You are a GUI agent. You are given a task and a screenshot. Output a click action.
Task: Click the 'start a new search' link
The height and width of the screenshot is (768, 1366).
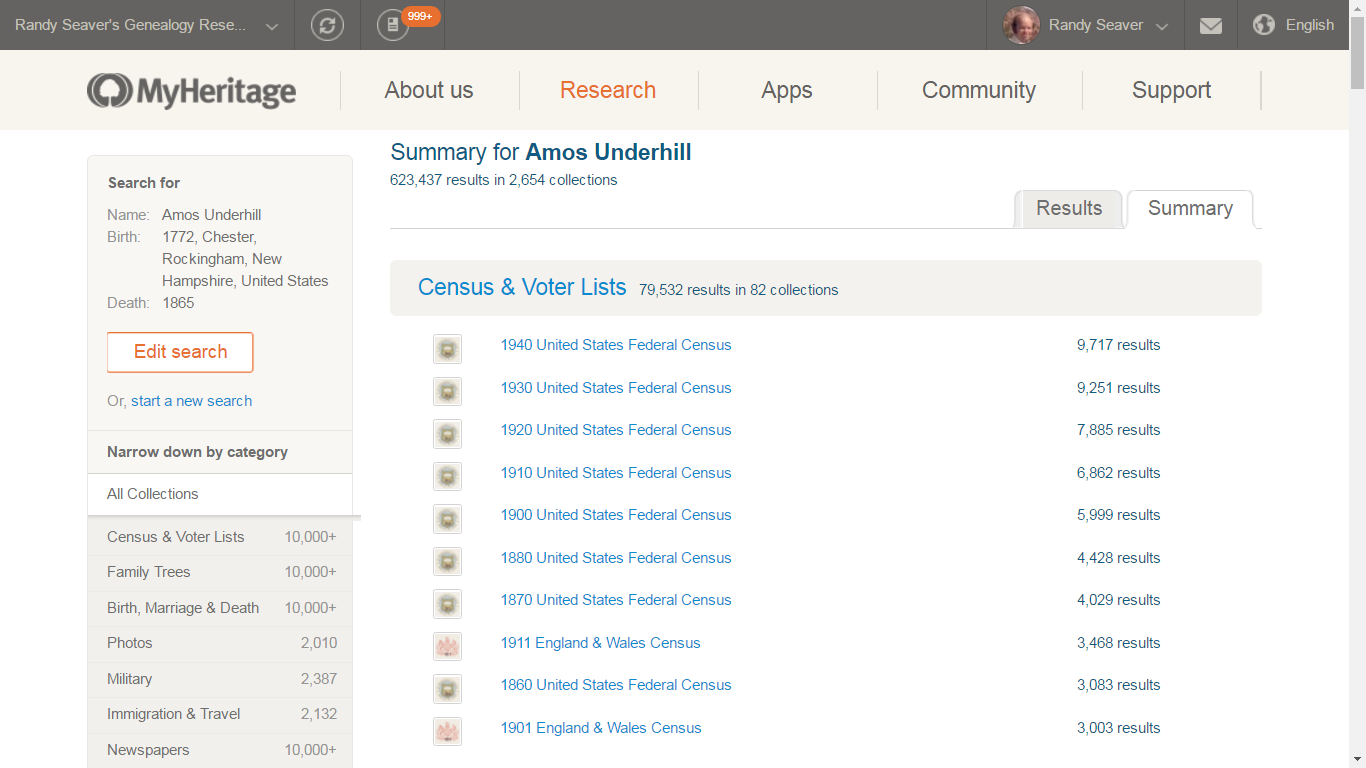pos(191,400)
